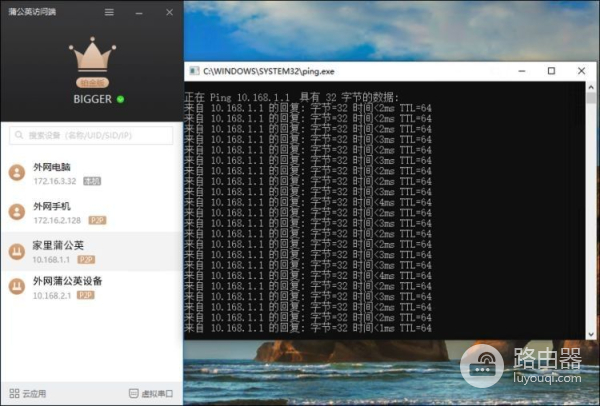Open 虚拟串口 virtual serial port
The width and height of the screenshot is (600, 406).
click(x=151, y=393)
